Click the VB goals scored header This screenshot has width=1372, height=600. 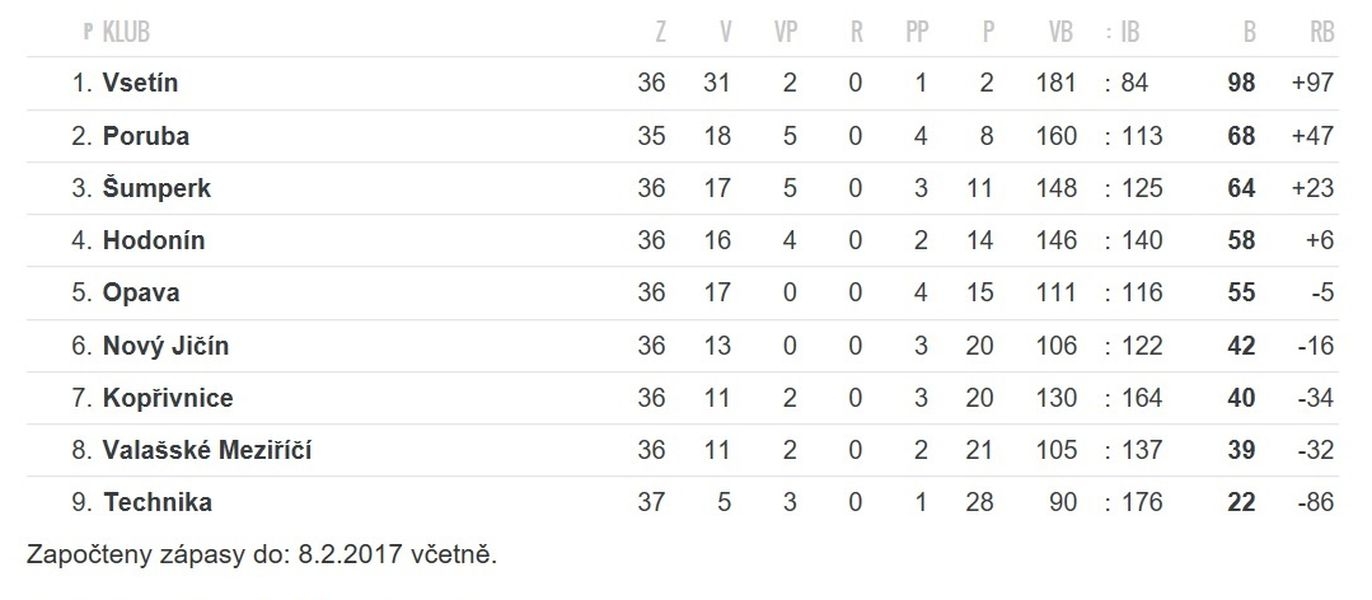click(x=1061, y=33)
